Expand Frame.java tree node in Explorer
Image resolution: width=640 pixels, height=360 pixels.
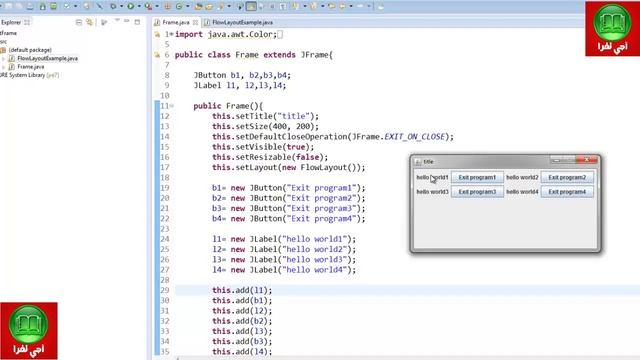point(4,67)
